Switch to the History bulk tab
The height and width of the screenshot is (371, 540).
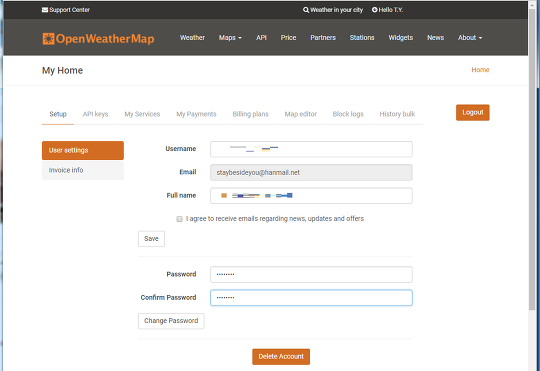pos(397,114)
